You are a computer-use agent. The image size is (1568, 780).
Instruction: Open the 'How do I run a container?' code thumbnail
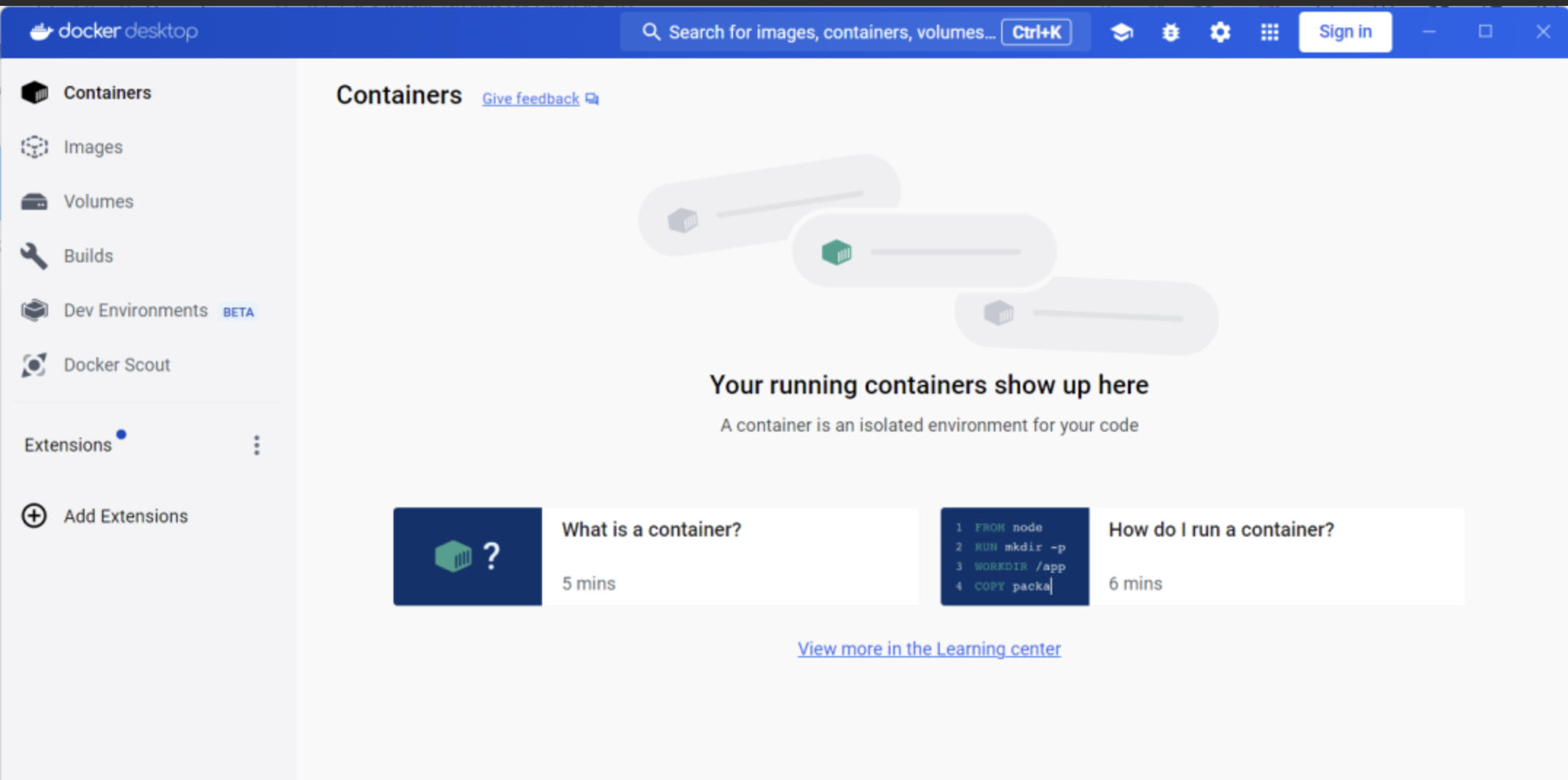pyautogui.click(x=1015, y=556)
